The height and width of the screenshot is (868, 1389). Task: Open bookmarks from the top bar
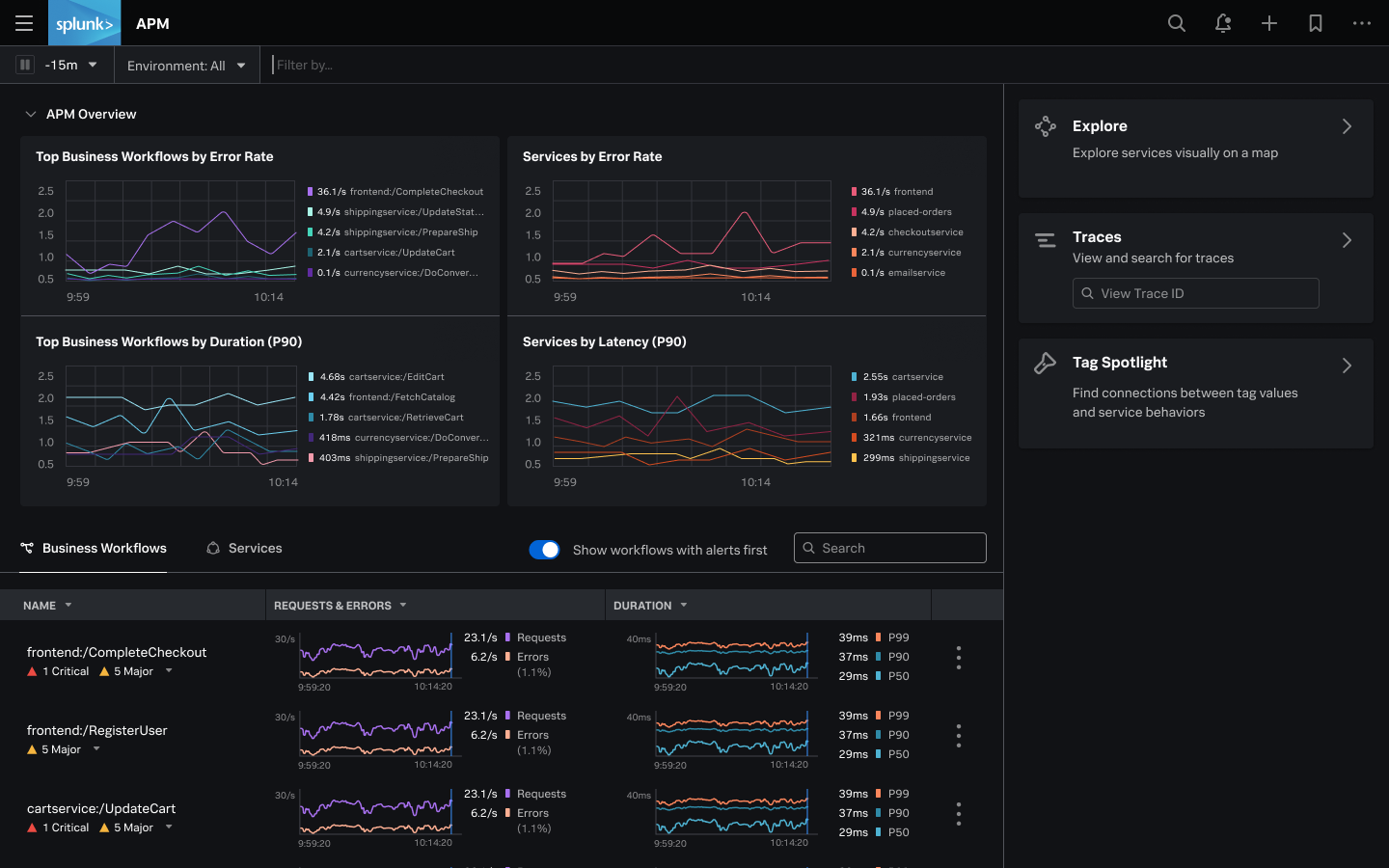(x=1315, y=22)
